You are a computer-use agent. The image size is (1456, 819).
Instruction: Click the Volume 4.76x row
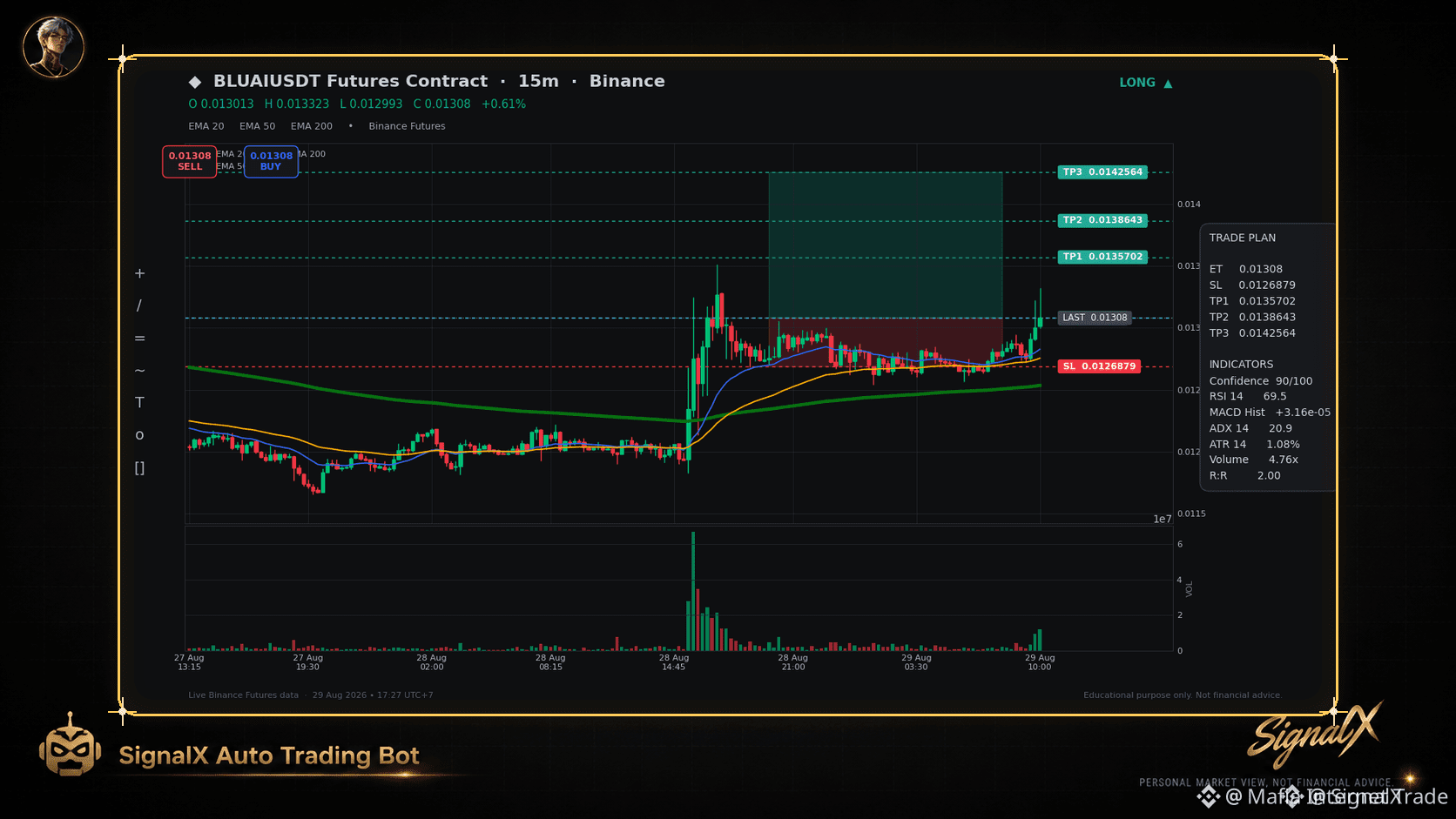pos(1254,460)
